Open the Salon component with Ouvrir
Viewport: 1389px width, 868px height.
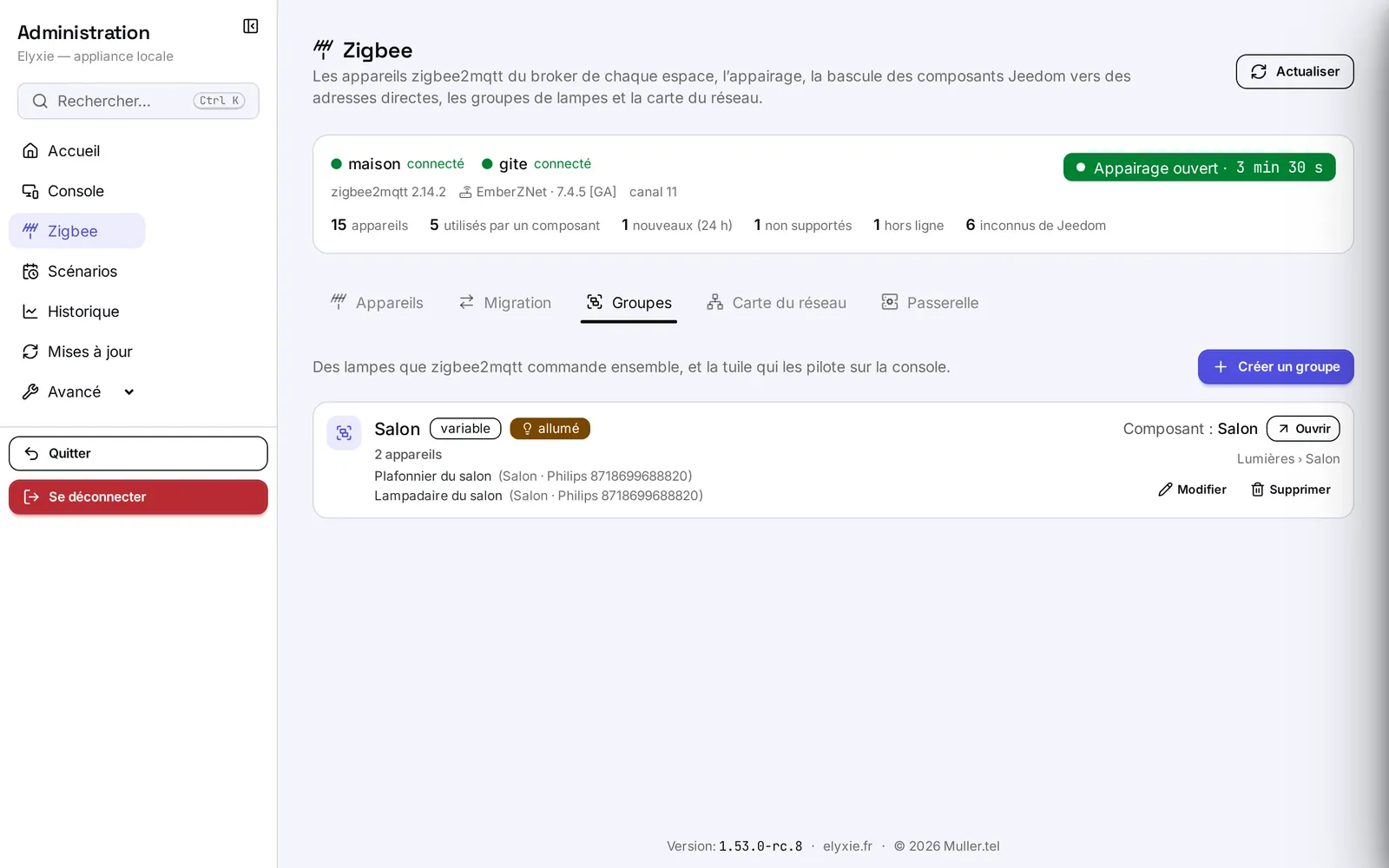(x=1303, y=429)
